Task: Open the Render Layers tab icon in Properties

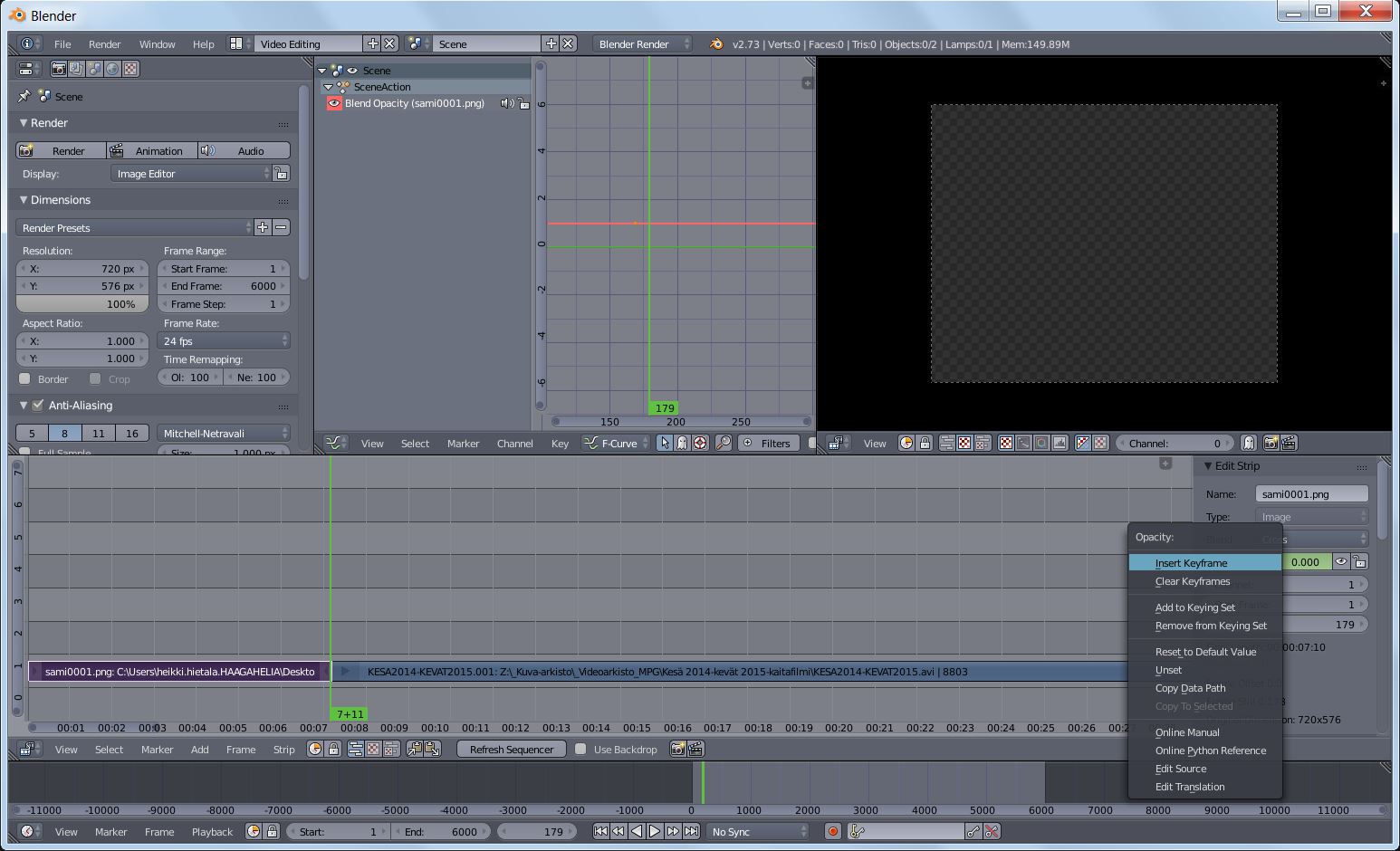Action: (76, 69)
